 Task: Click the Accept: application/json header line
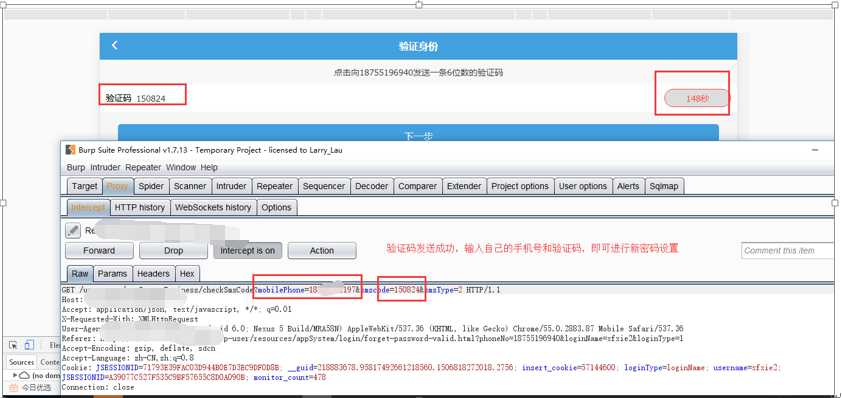[x=177, y=309]
